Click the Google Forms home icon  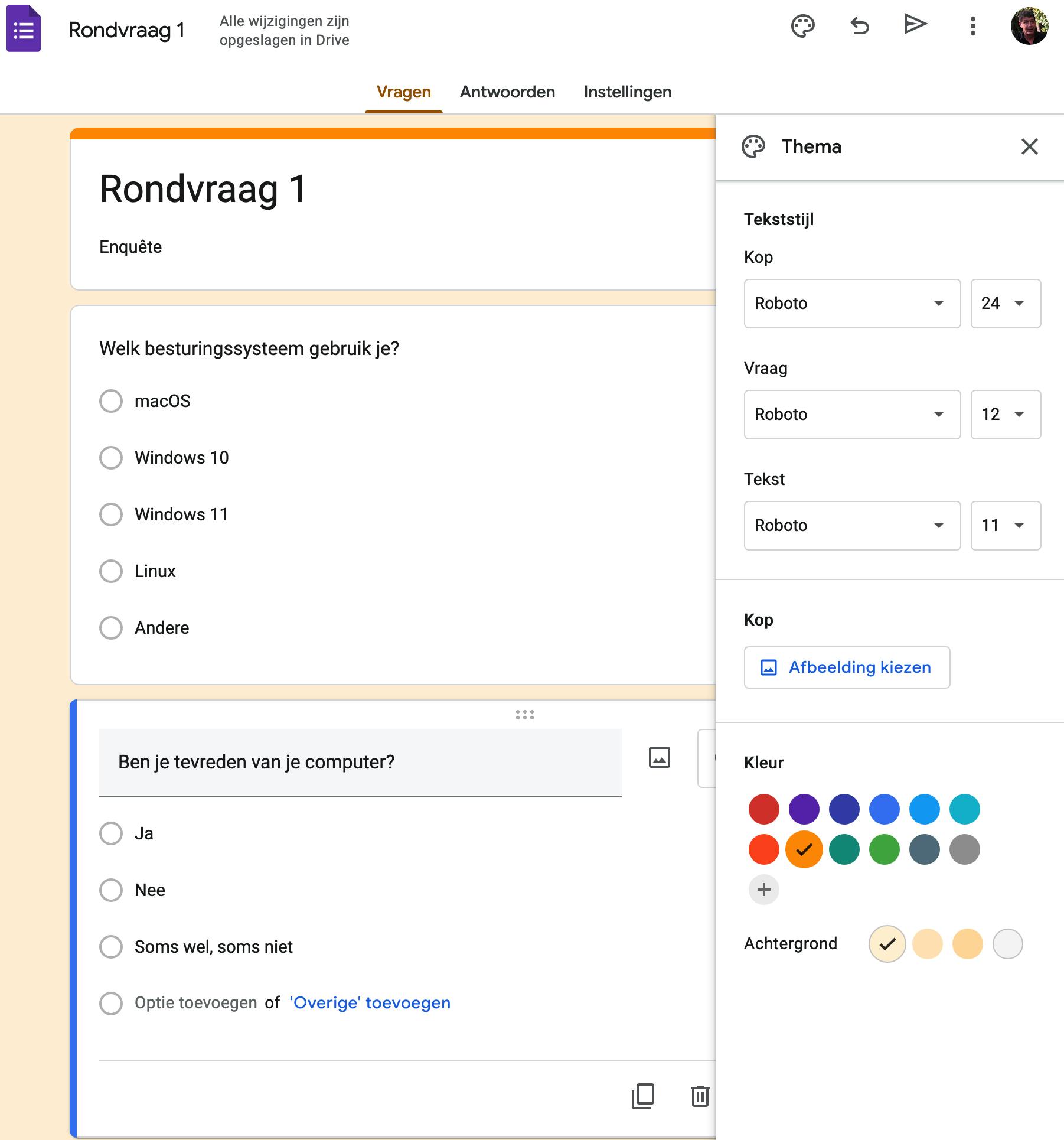tap(24, 29)
